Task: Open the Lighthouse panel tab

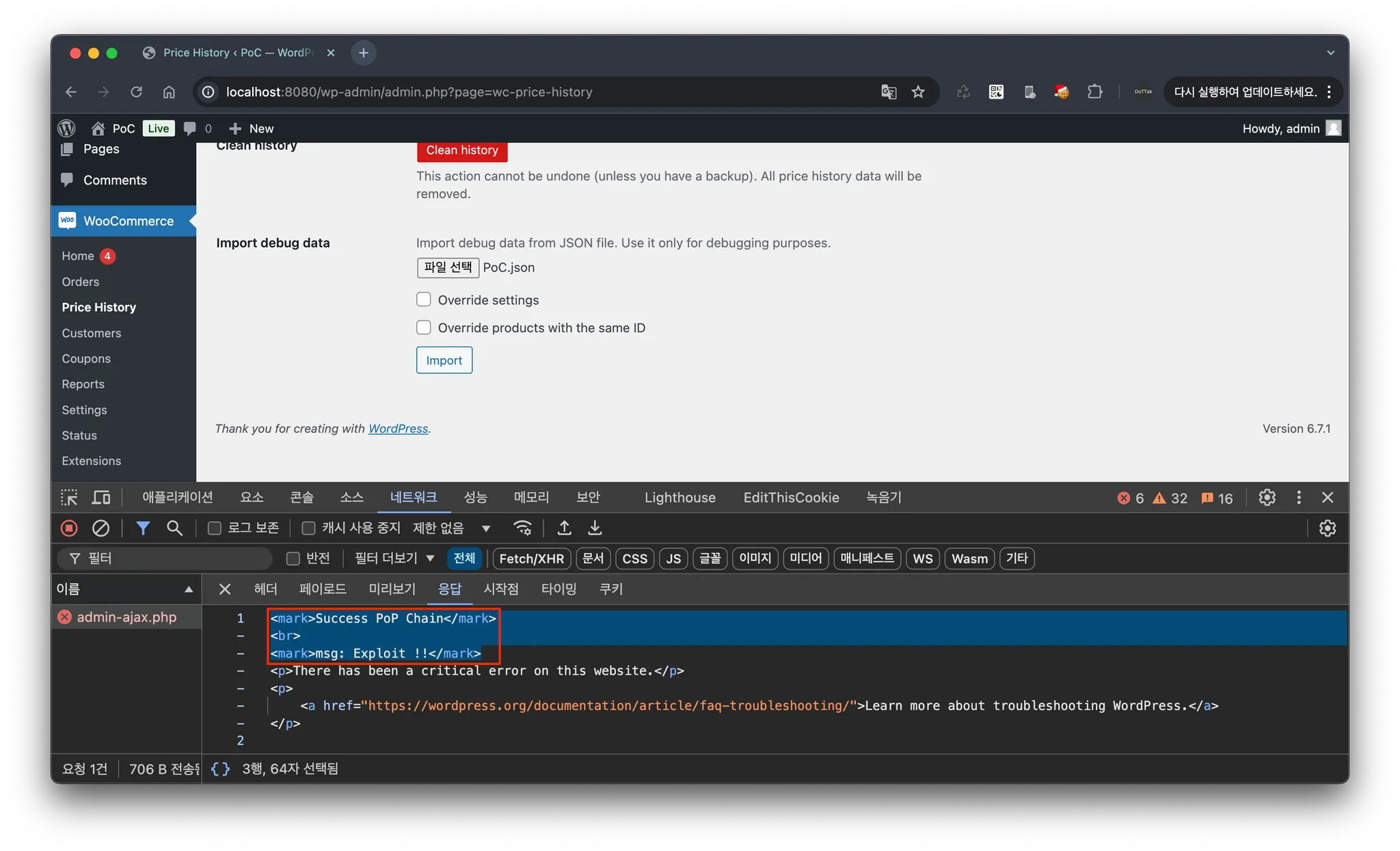Action: pos(679,498)
